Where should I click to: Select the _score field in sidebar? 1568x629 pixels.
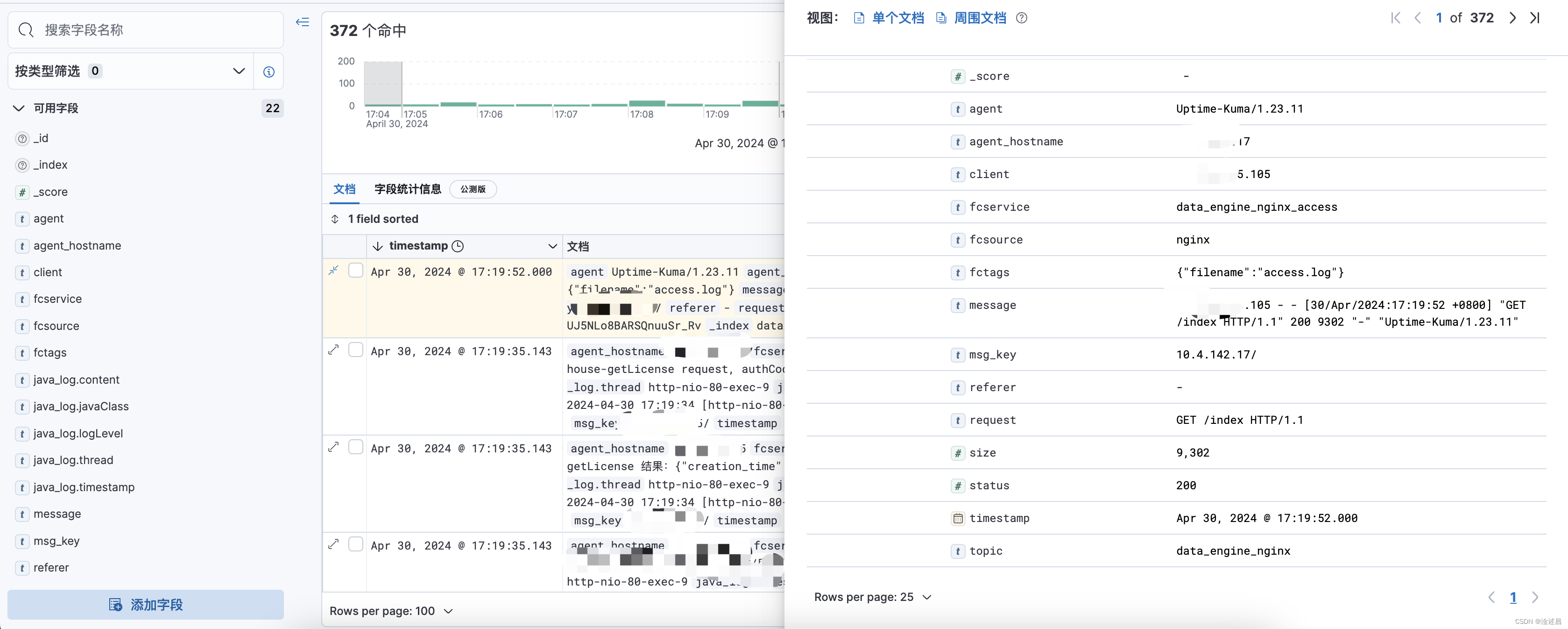point(50,192)
